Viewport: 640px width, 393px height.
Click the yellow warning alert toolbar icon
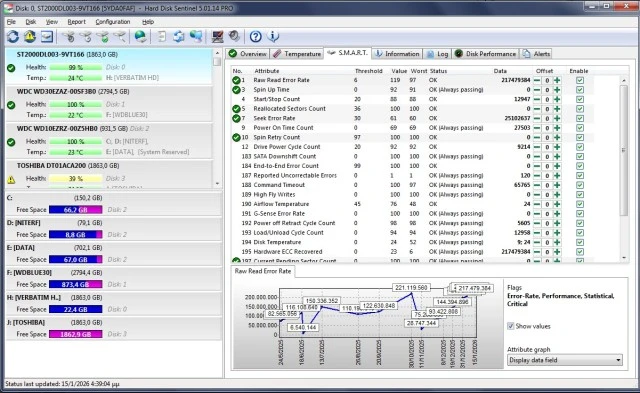tap(29, 37)
